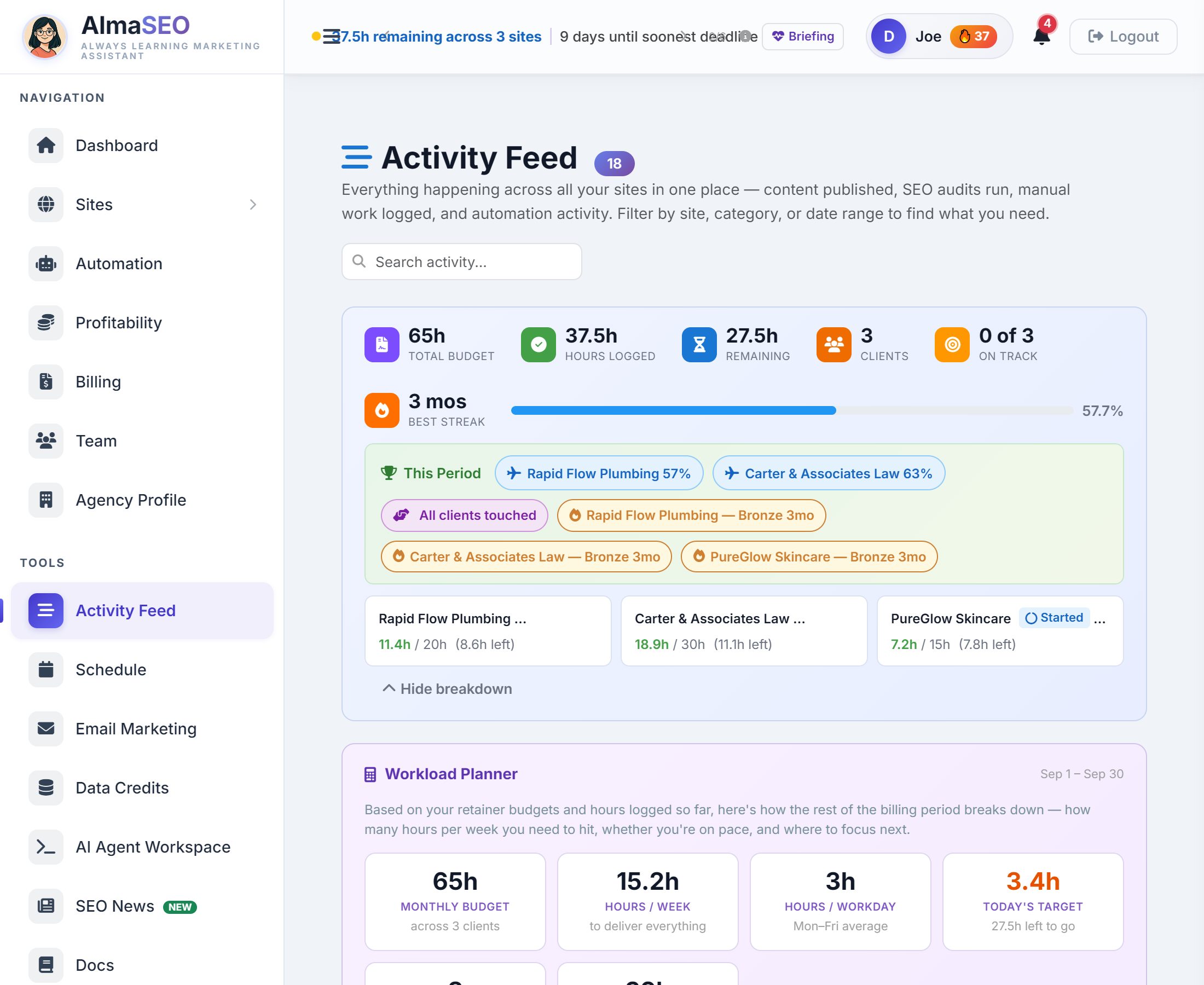The height and width of the screenshot is (985, 1204).
Task: Click the 65h Monthly Budget card
Action: [x=455, y=902]
